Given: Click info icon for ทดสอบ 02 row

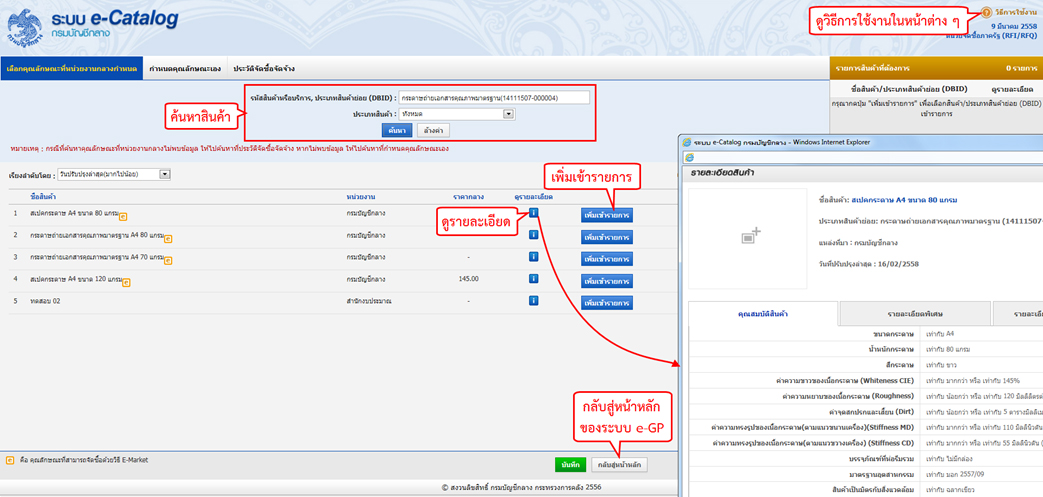Looking at the screenshot, I should 534,301.
